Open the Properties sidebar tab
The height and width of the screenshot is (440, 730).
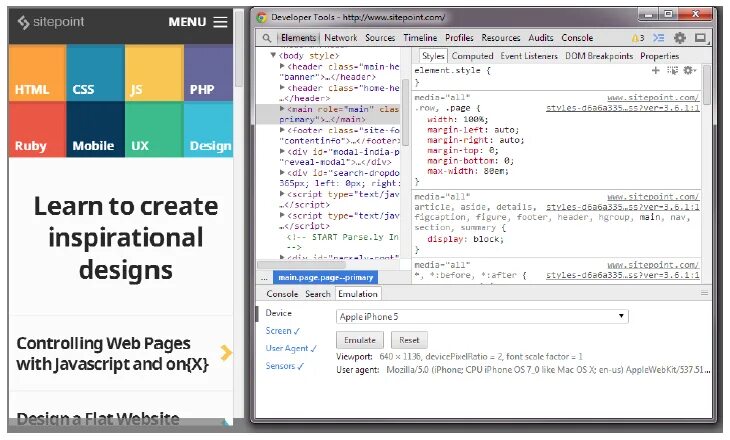coord(659,56)
